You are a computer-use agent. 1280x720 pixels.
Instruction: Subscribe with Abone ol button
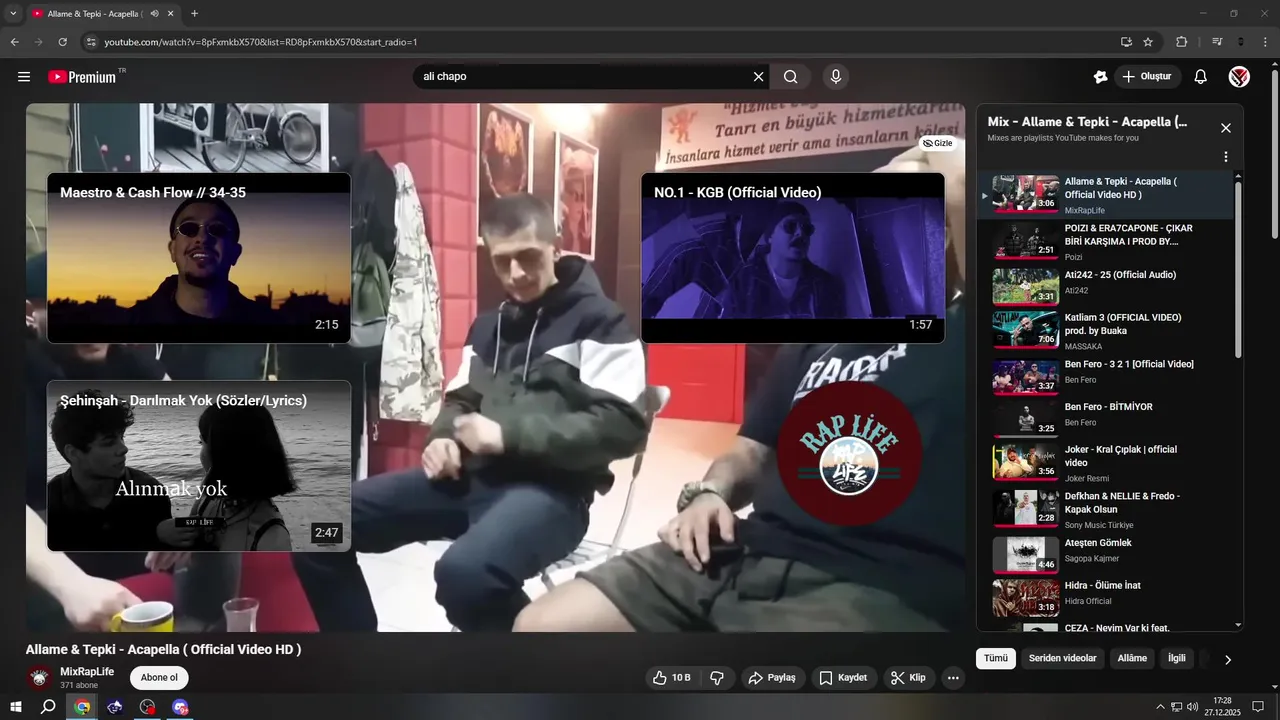tap(159, 677)
